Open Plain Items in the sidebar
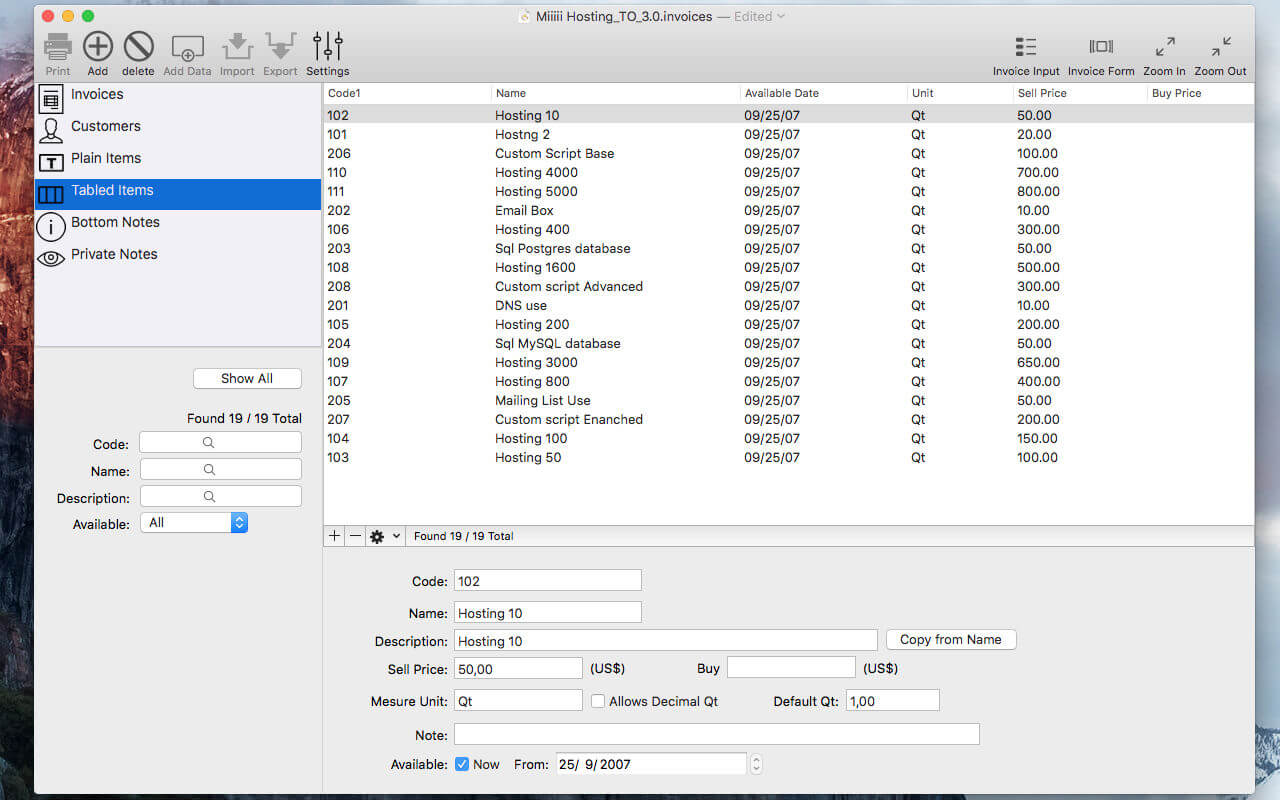The width and height of the screenshot is (1280, 800). tap(178, 161)
